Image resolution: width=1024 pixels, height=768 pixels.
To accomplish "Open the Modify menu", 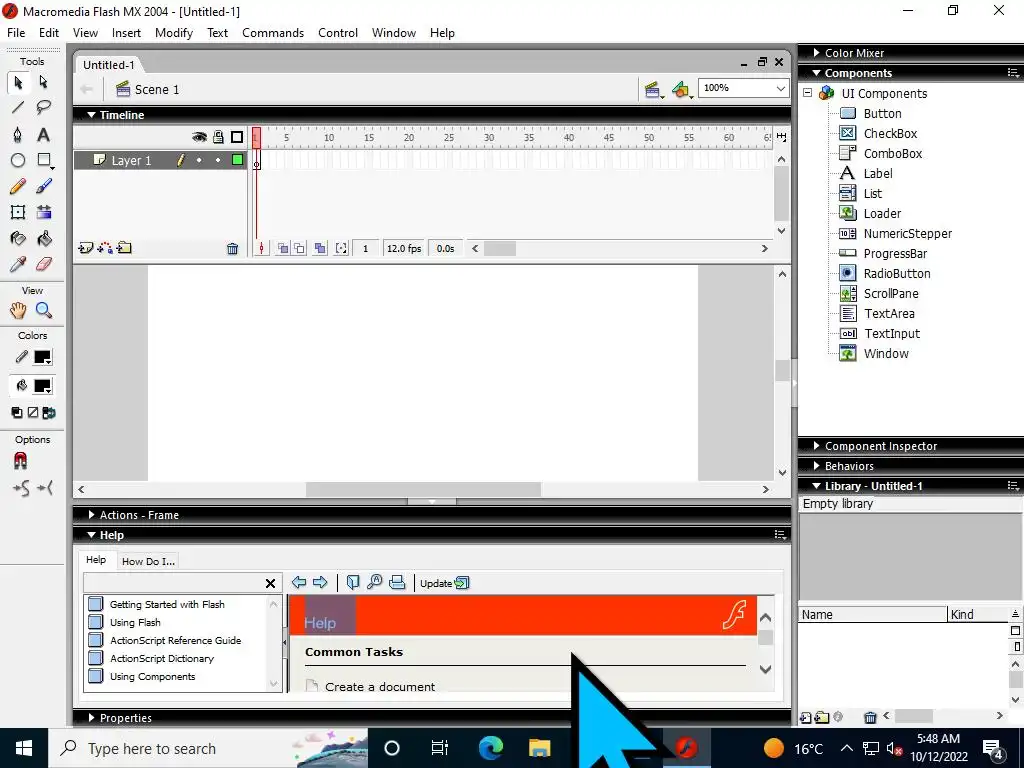I will [174, 33].
